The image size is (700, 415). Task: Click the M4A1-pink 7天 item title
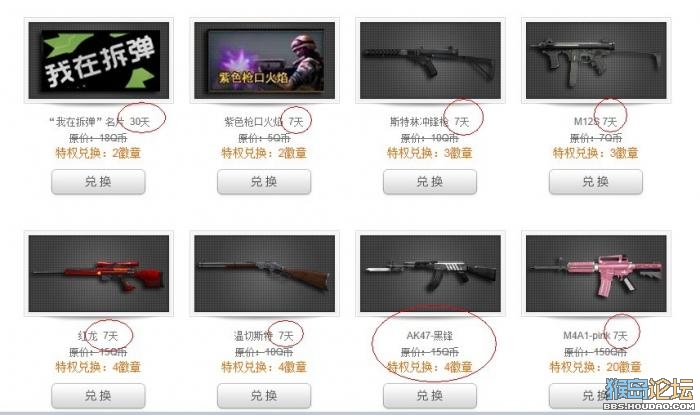click(x=596, y=336)
